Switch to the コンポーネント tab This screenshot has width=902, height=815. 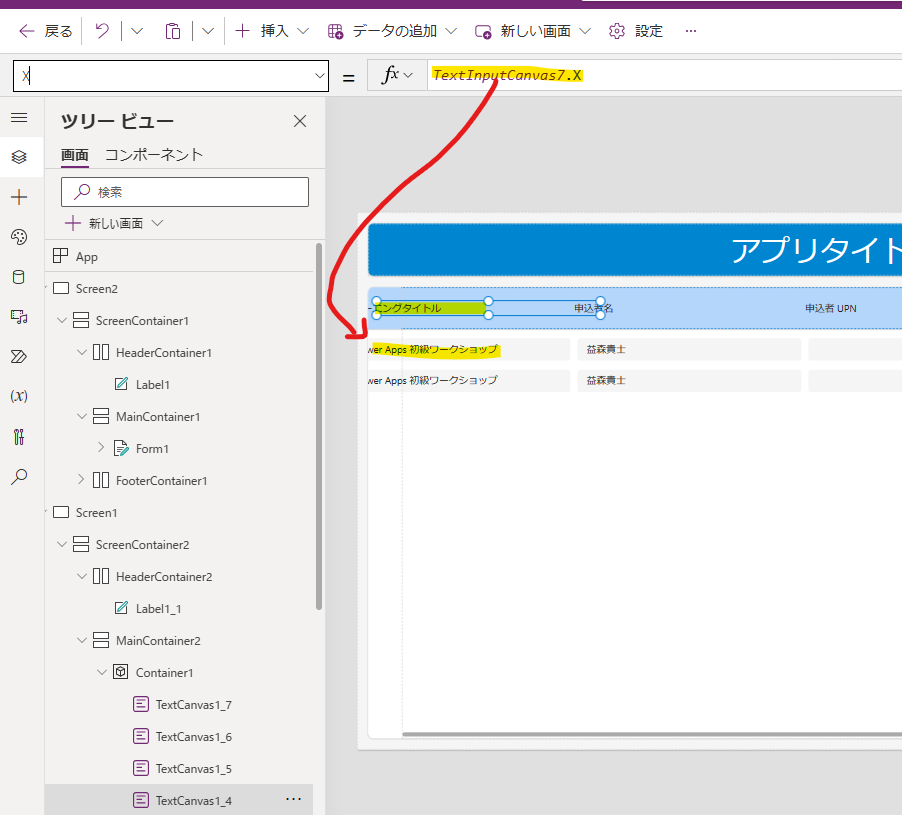pos(154,155)
